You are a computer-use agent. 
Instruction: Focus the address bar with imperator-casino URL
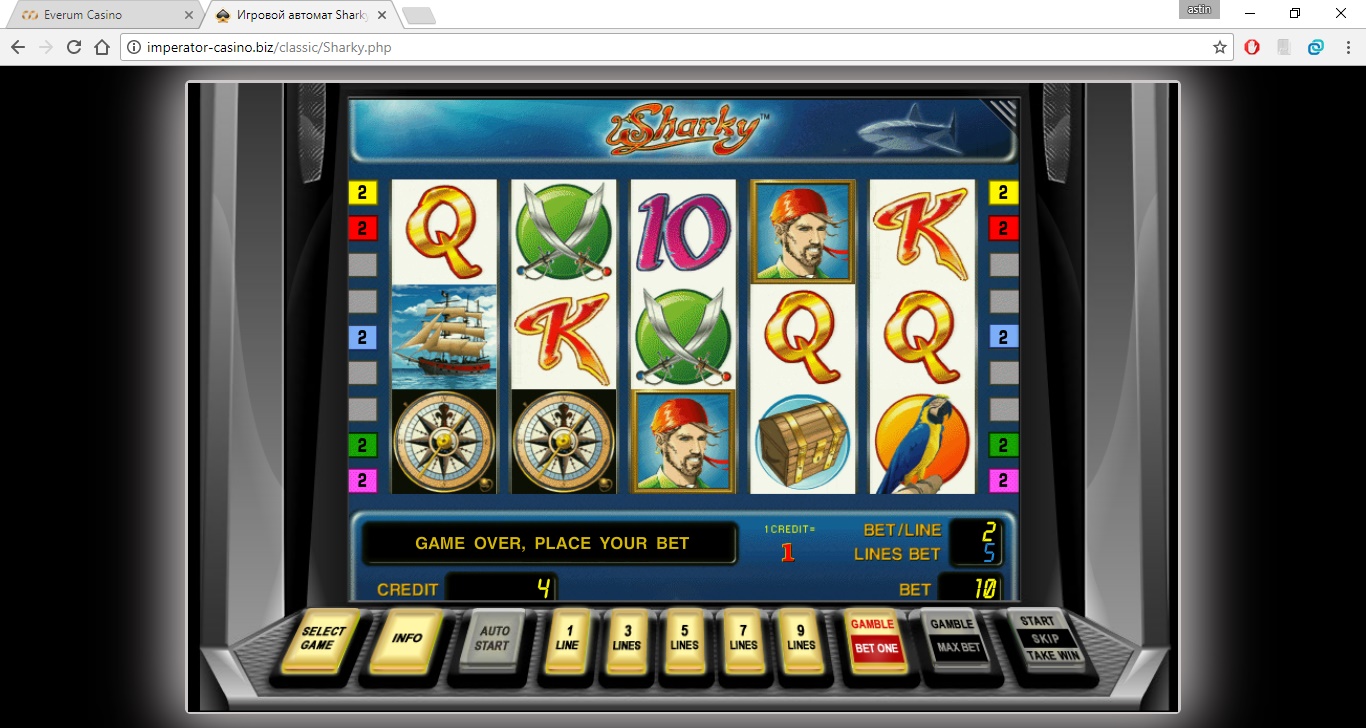670,47
